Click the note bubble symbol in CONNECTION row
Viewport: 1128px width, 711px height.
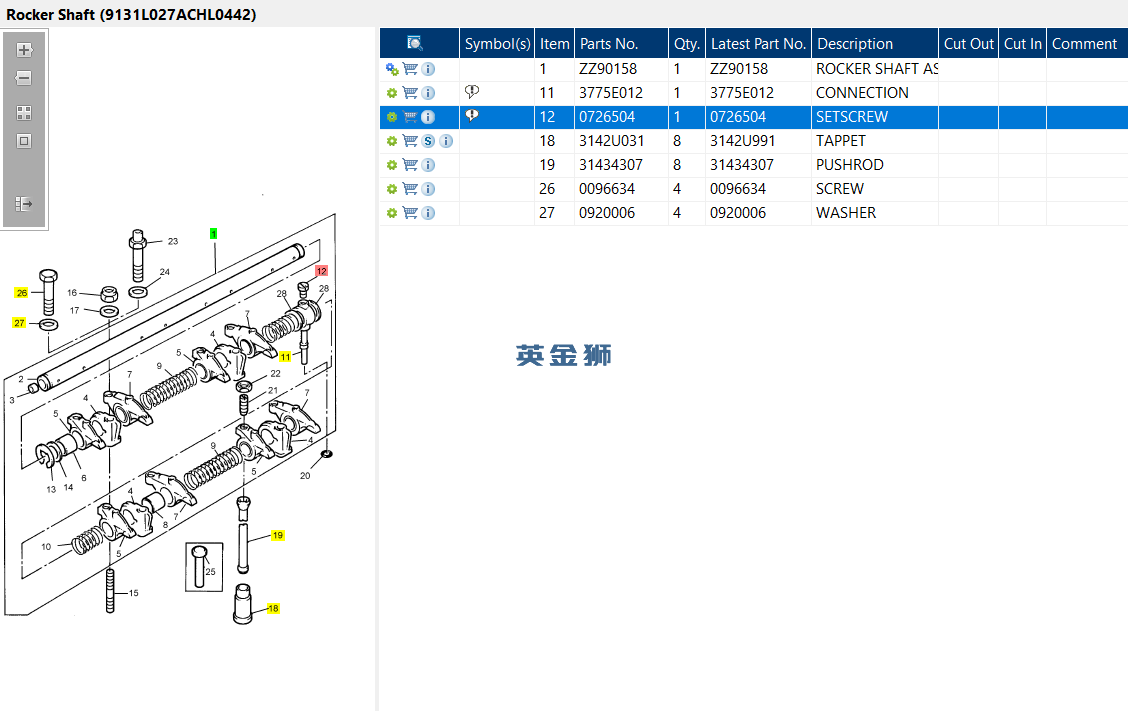tap(472, 91)
